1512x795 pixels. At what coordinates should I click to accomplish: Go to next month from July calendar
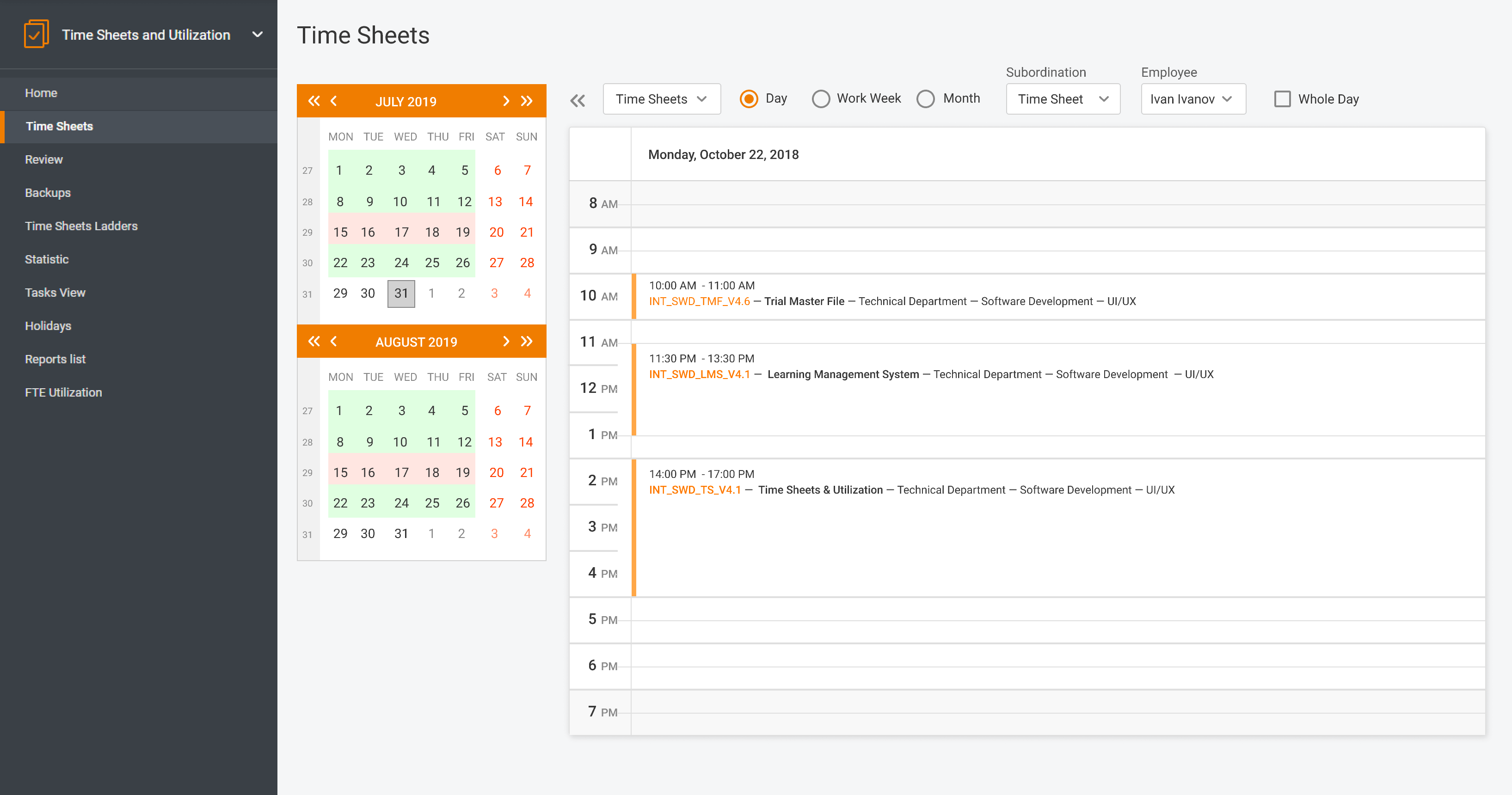pyautogui.click(x=506, y=101)
